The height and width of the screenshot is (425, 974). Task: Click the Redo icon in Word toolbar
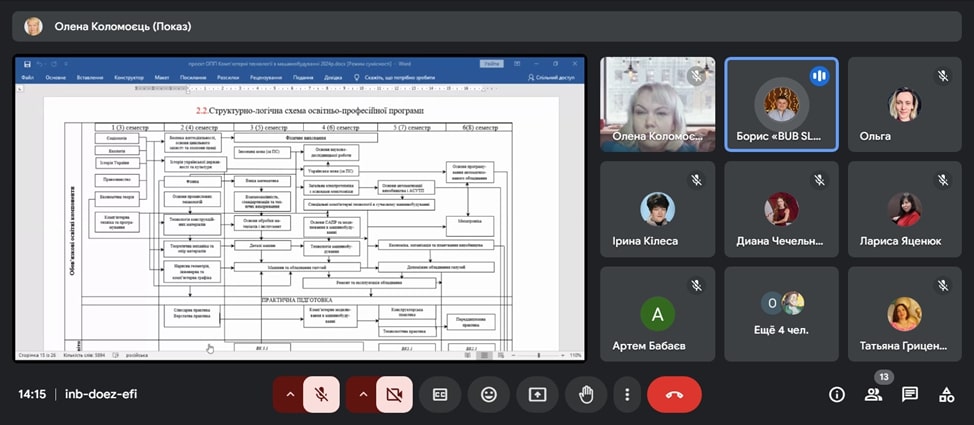54,64
